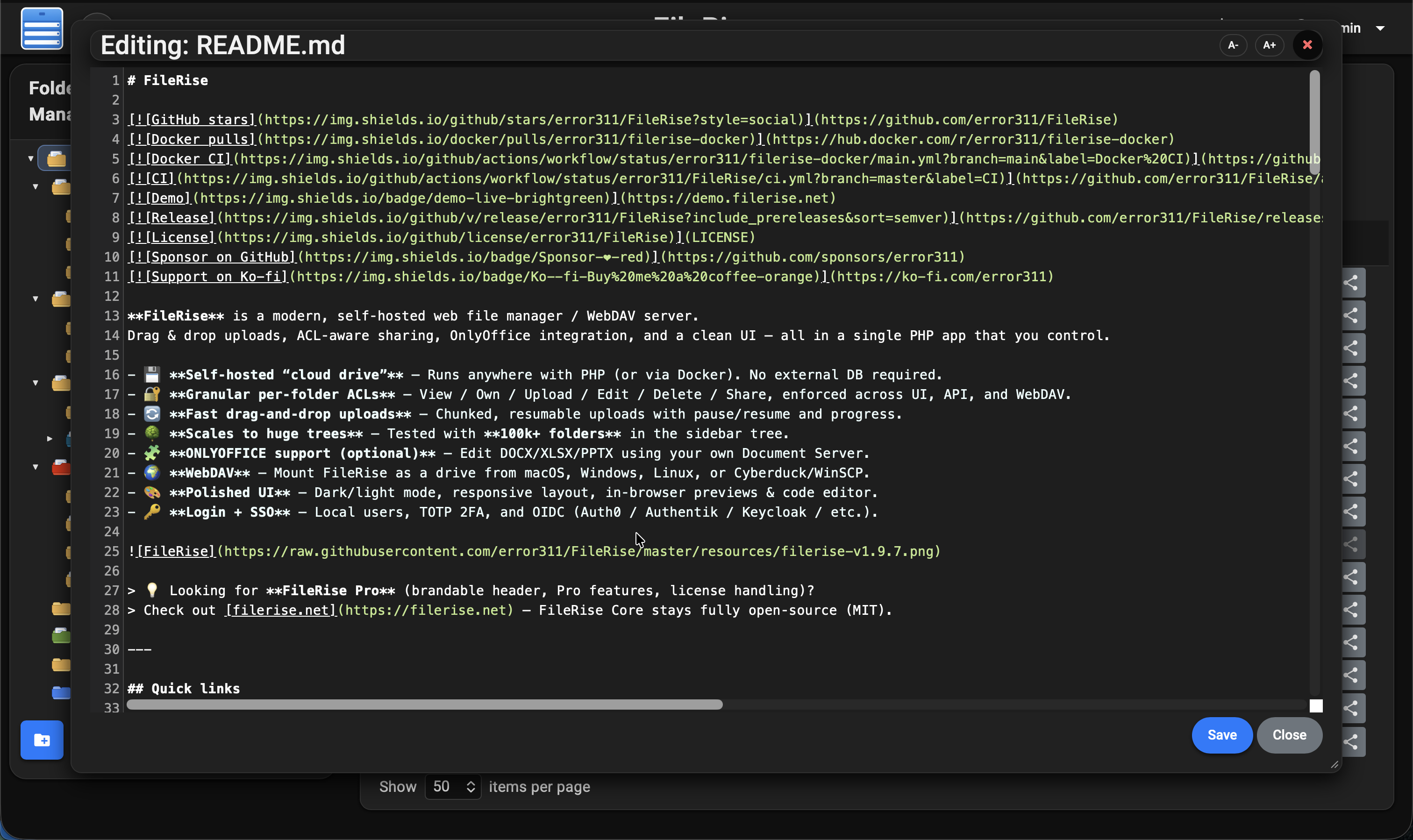Open the admin user menu arrow

pos(1380,28)
